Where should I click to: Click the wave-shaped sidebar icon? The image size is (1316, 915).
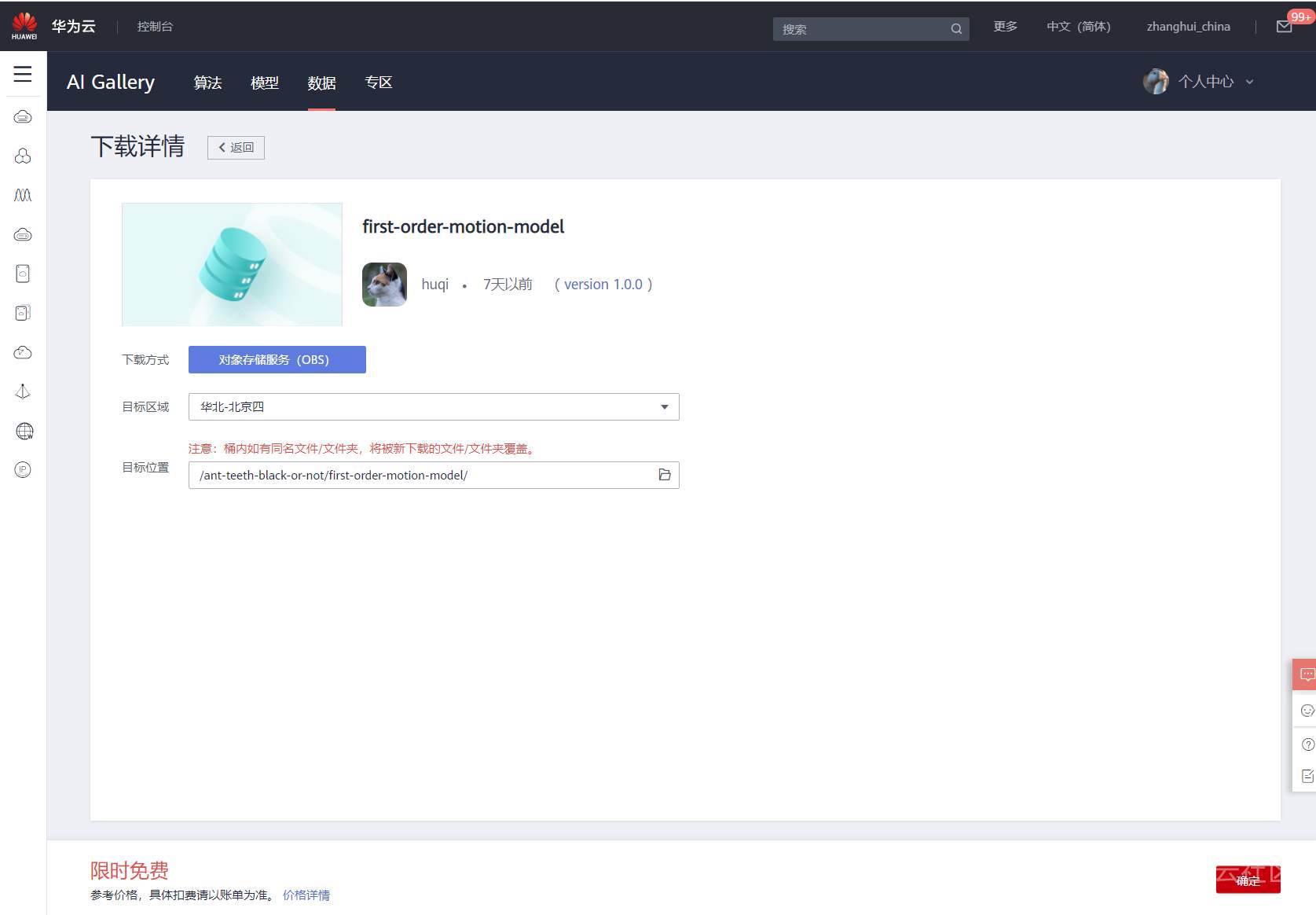tap(23, 195)
